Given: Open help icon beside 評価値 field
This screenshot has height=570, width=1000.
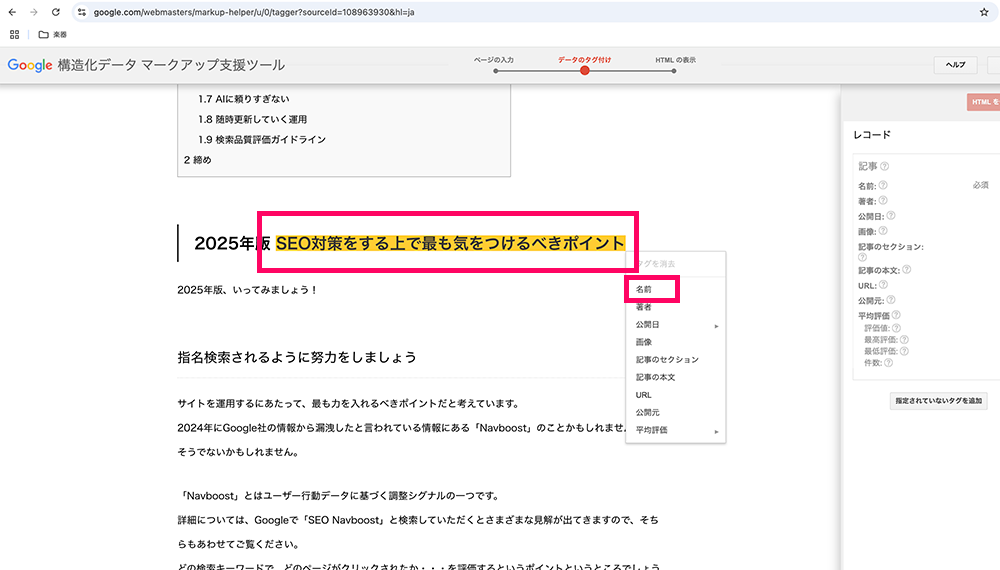Looking at the screenshot, I should 896,328.
